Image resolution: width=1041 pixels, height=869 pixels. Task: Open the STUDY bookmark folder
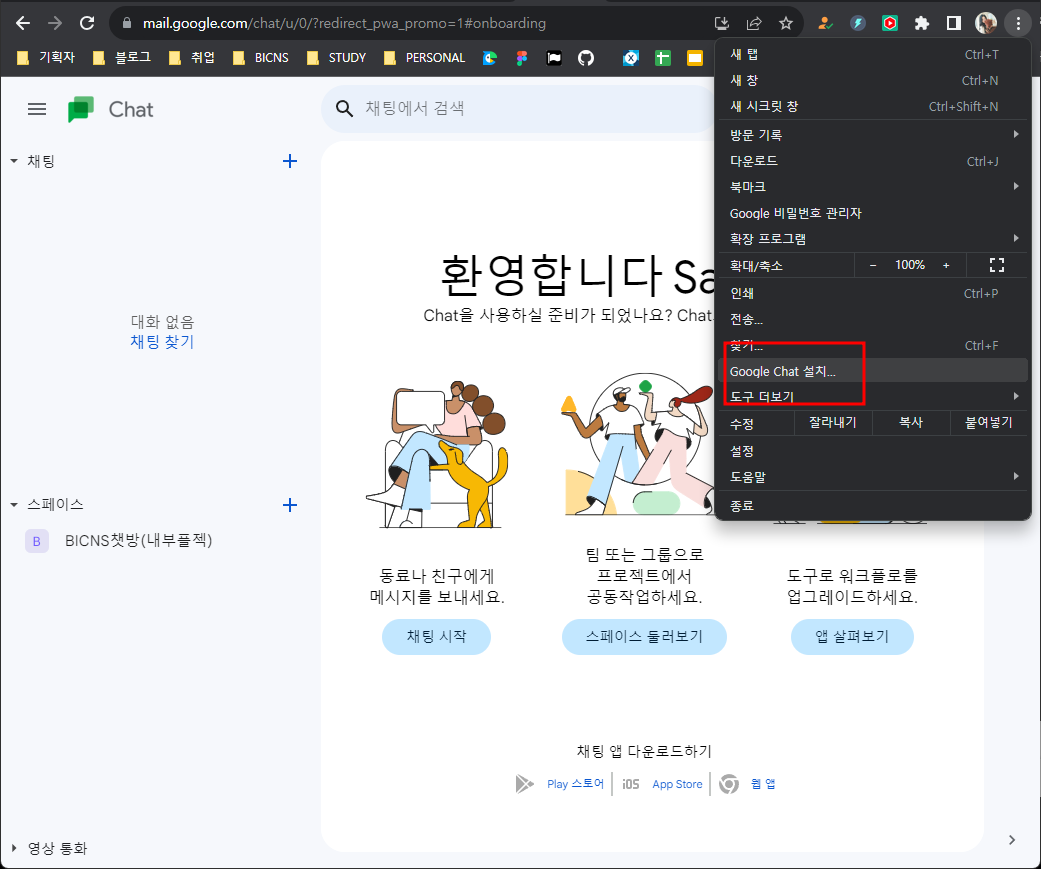[337, 58]
